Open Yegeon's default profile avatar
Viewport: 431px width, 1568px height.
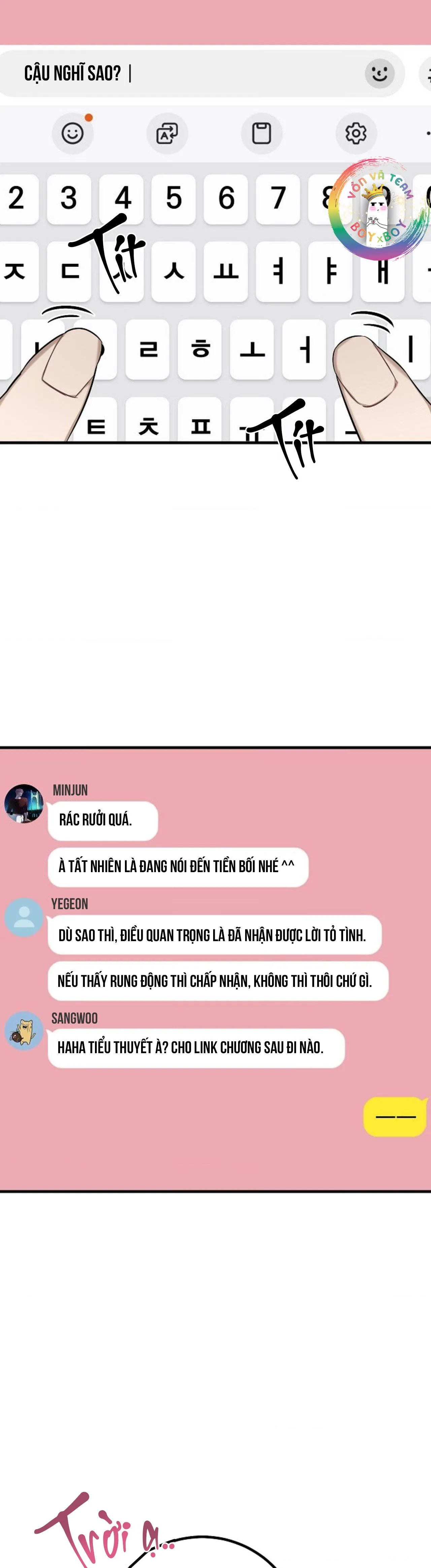point(24,917)
